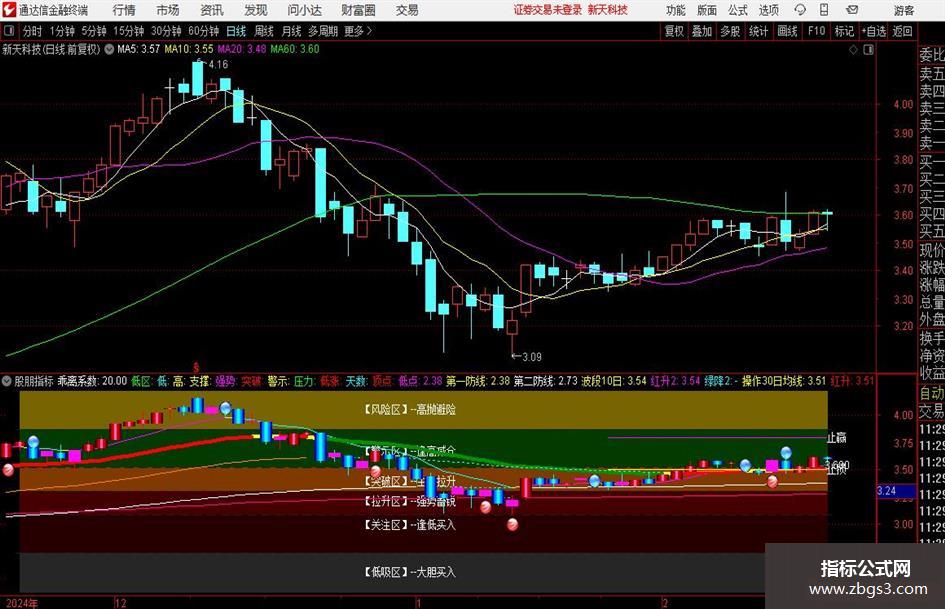
Task: Click 操作30日均线: 3.51 indicator value
Action: (x=783, y=381)
